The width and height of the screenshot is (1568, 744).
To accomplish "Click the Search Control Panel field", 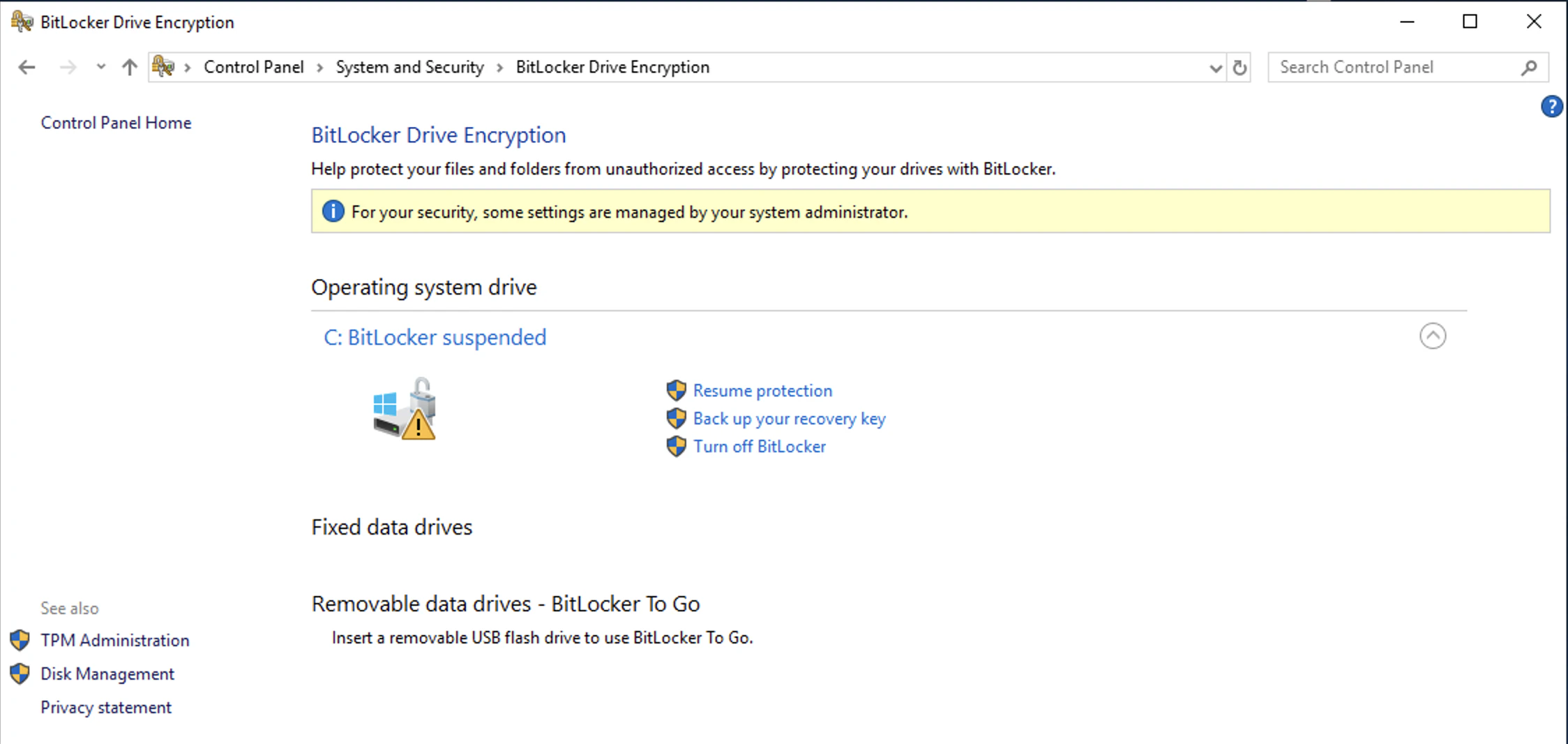I will [1399, 68].
